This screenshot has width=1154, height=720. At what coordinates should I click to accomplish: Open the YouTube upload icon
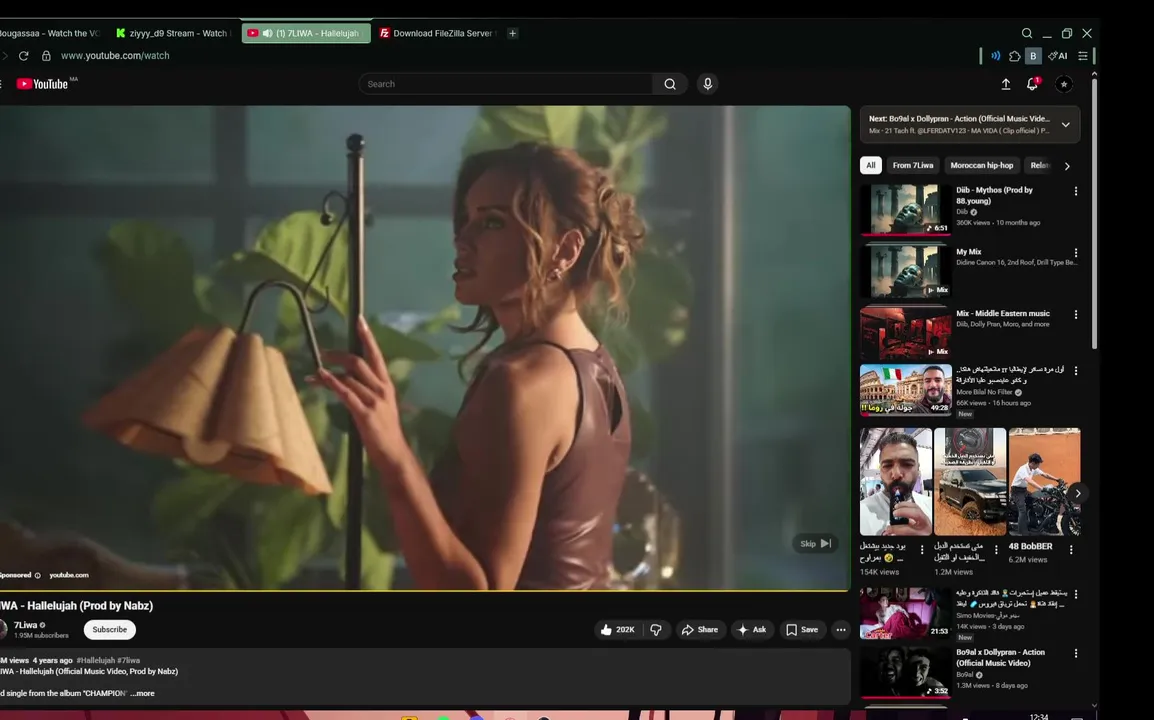[1005, 85]
